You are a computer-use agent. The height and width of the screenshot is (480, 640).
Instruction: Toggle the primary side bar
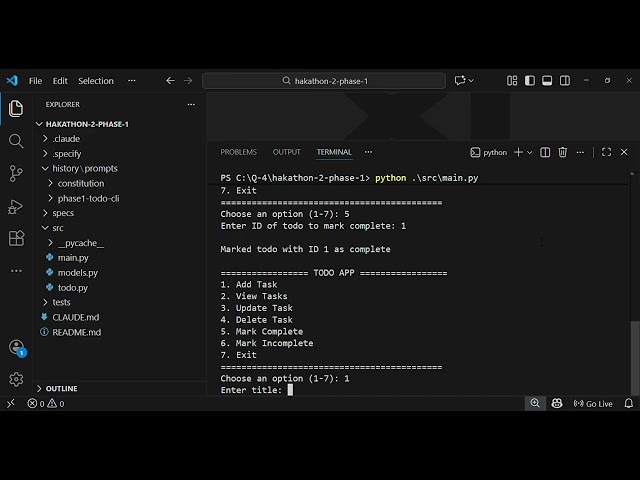click(530, 81)
